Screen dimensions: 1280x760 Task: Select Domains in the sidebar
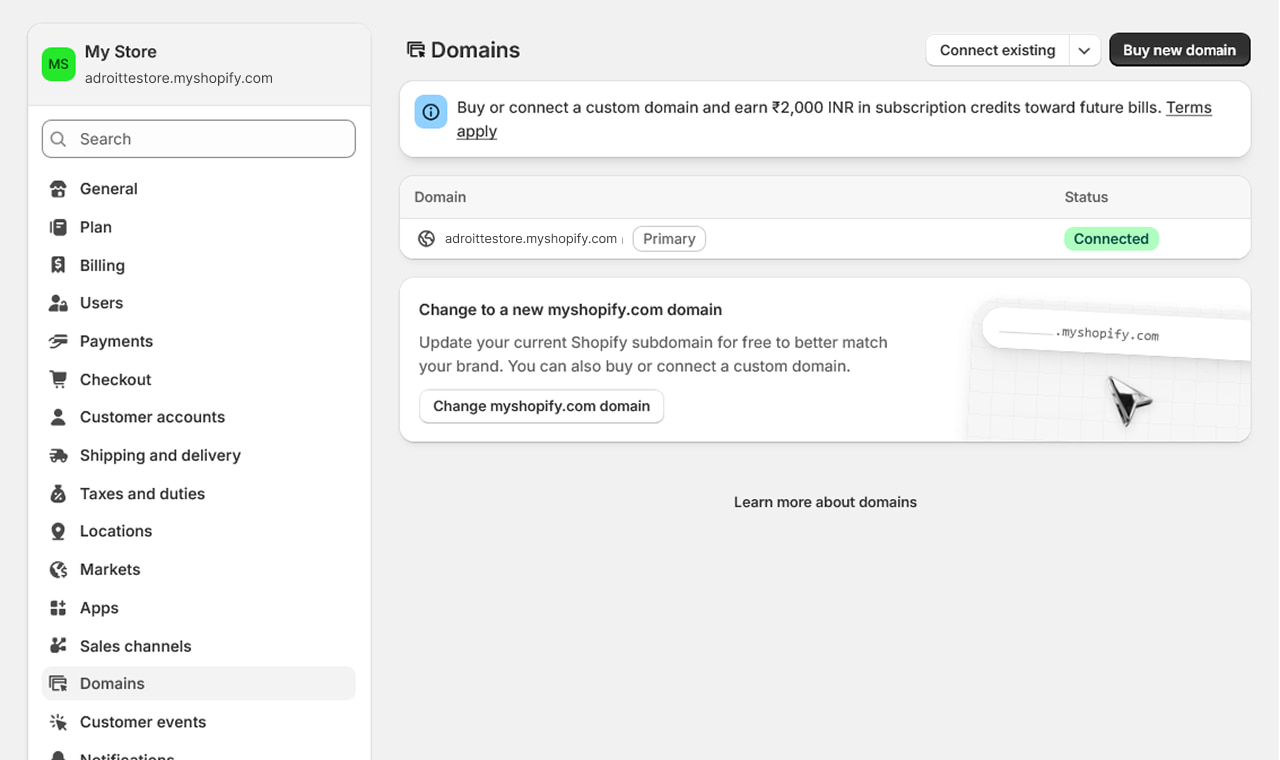click(x=199, y=683)
